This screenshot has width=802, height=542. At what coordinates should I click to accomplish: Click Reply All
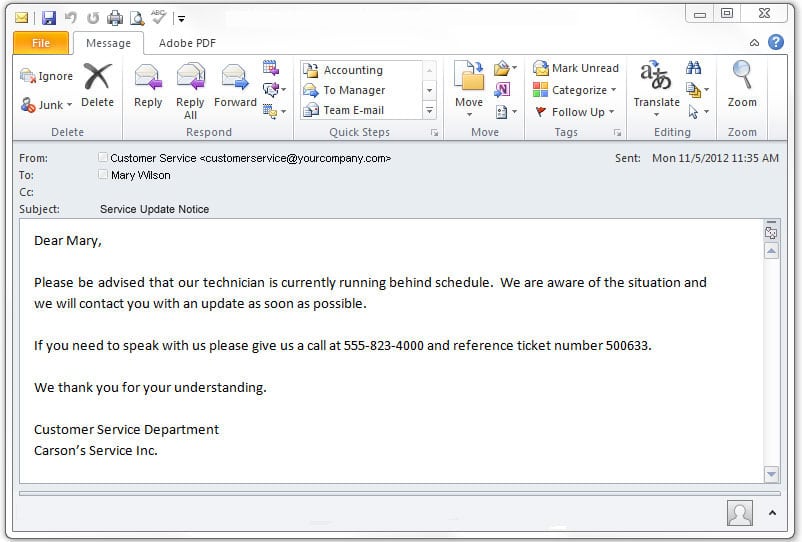point(190,92)
